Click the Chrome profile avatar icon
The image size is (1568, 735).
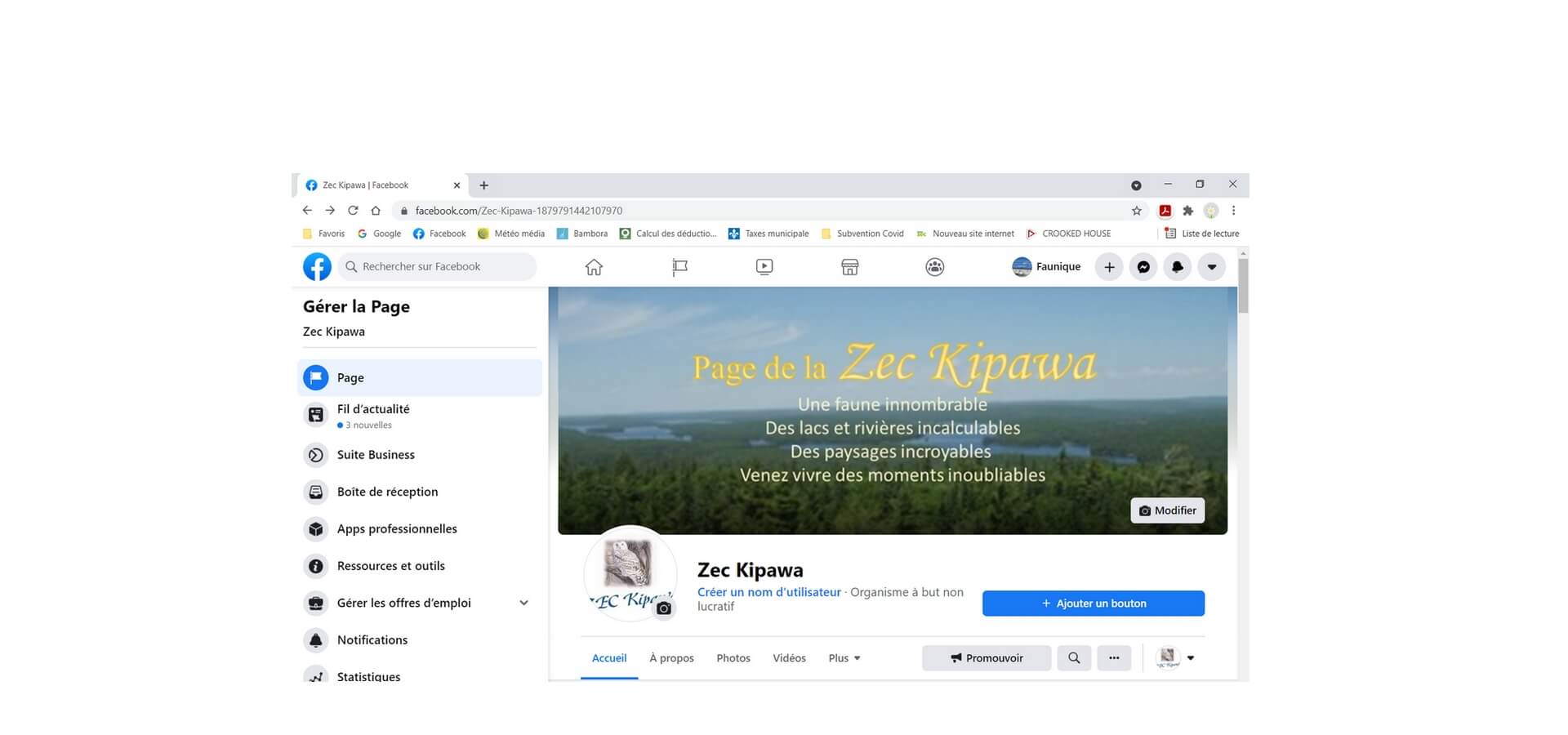1211,211
